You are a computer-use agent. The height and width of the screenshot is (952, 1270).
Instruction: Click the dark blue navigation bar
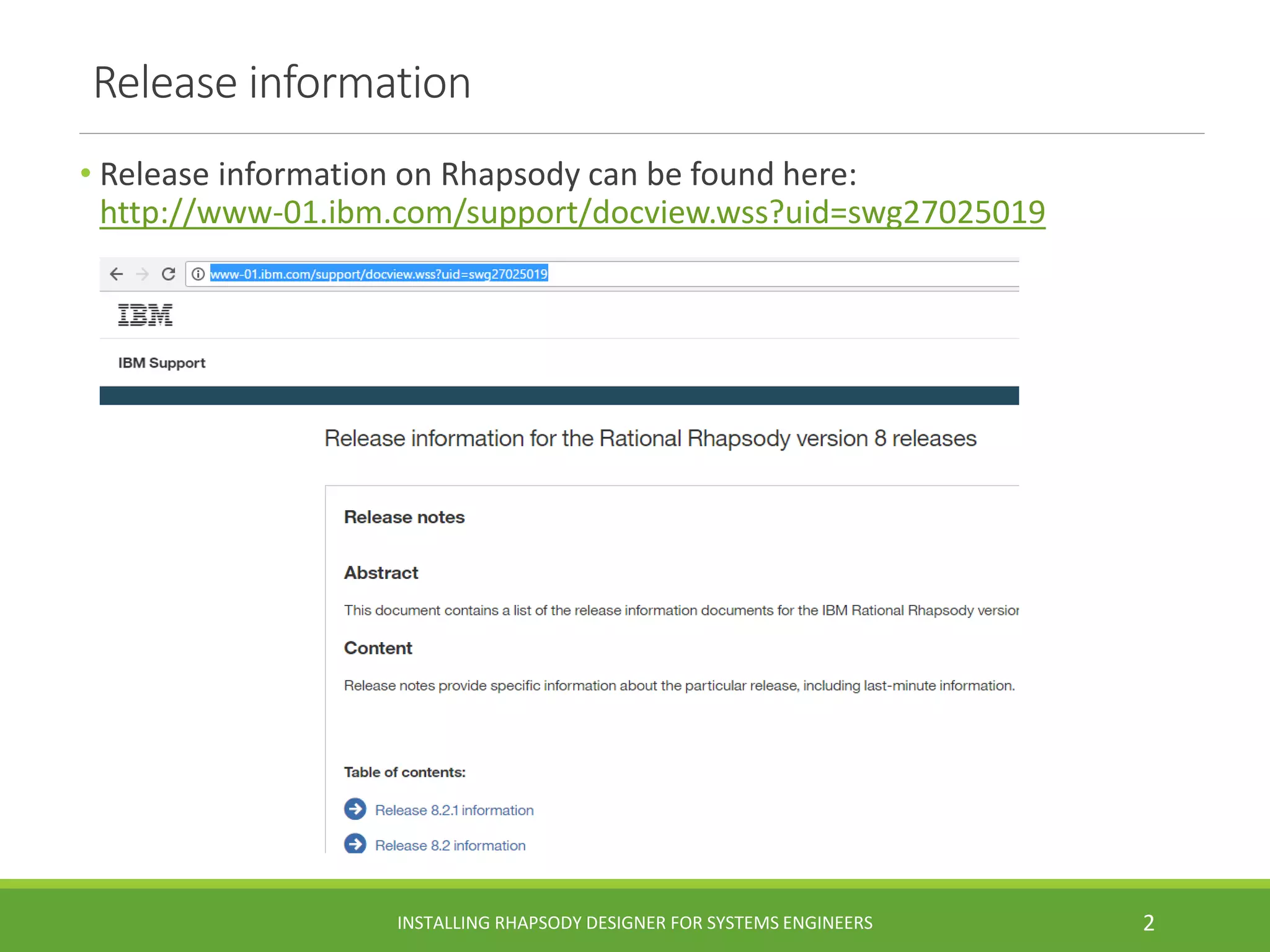(558, 395)
